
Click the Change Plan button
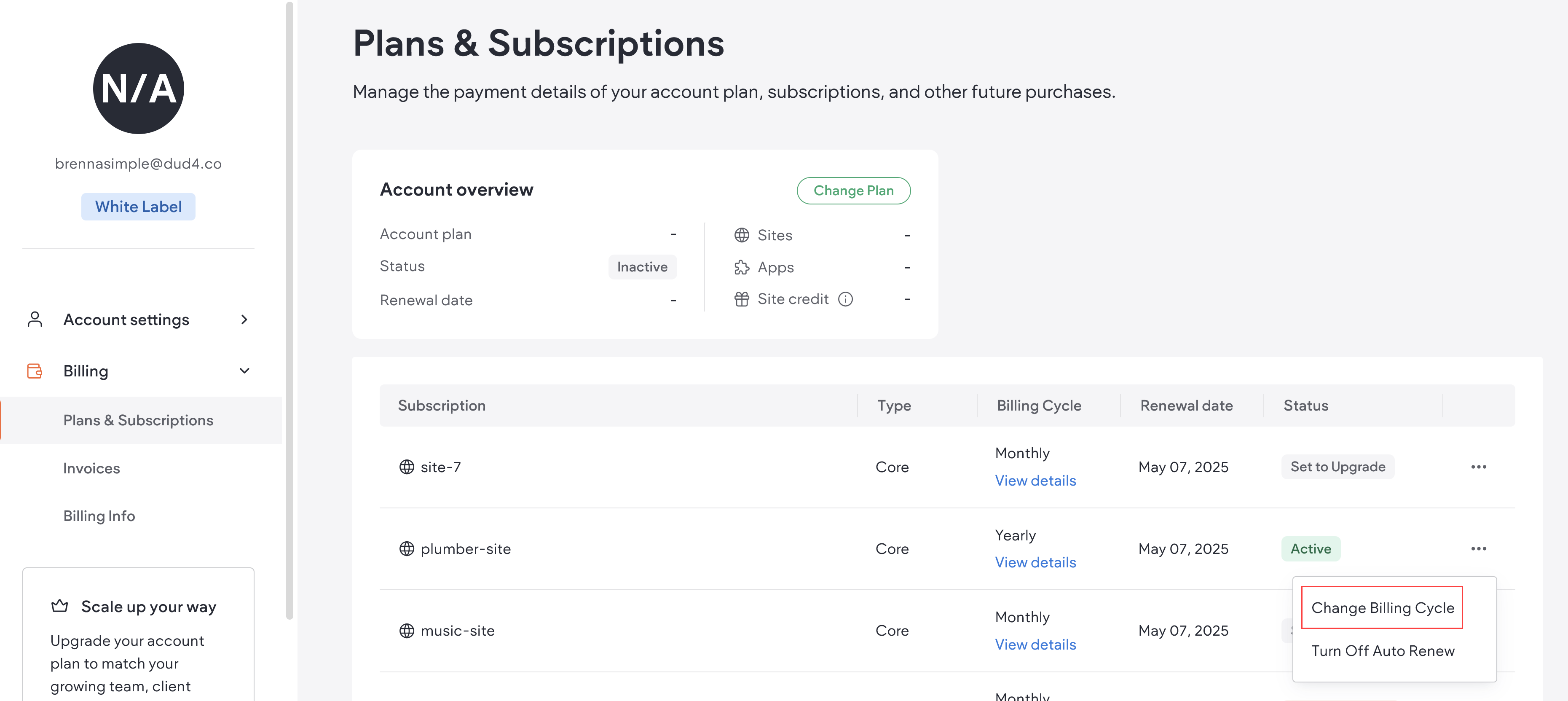pyautogui.click(x=853, y=191)
